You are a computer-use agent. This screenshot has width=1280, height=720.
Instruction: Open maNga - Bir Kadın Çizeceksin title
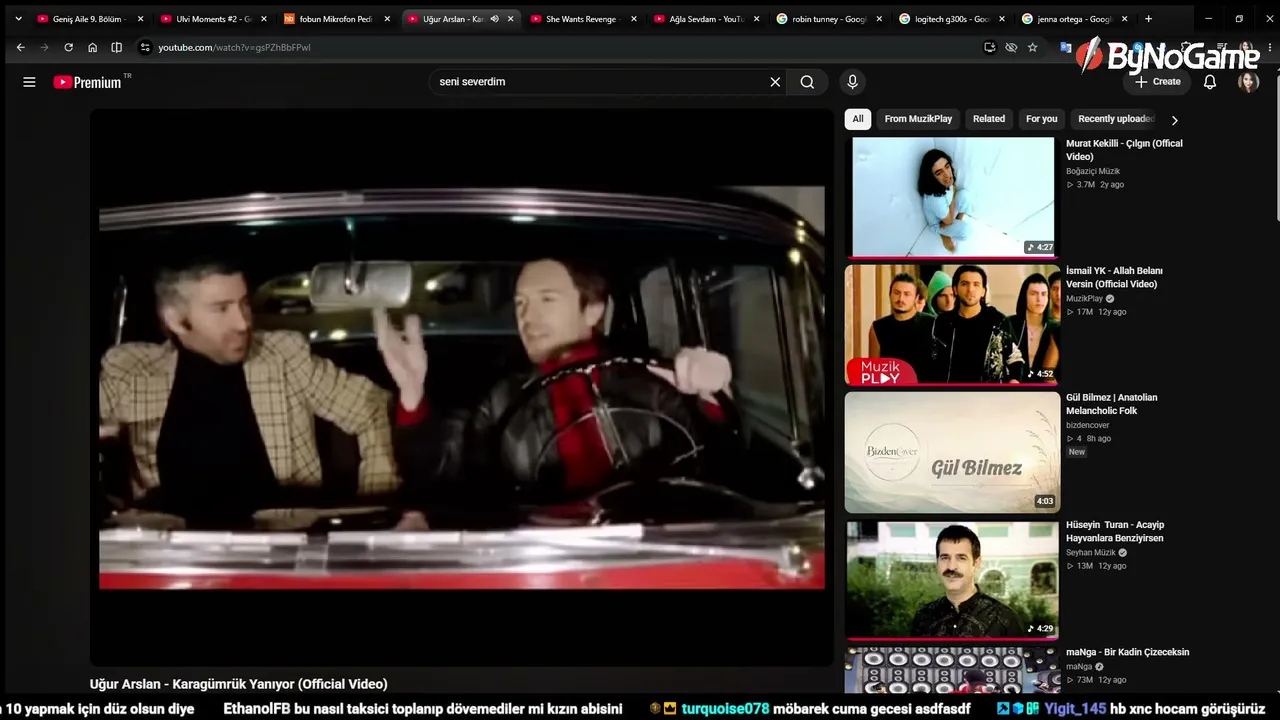coord(1127,652)
